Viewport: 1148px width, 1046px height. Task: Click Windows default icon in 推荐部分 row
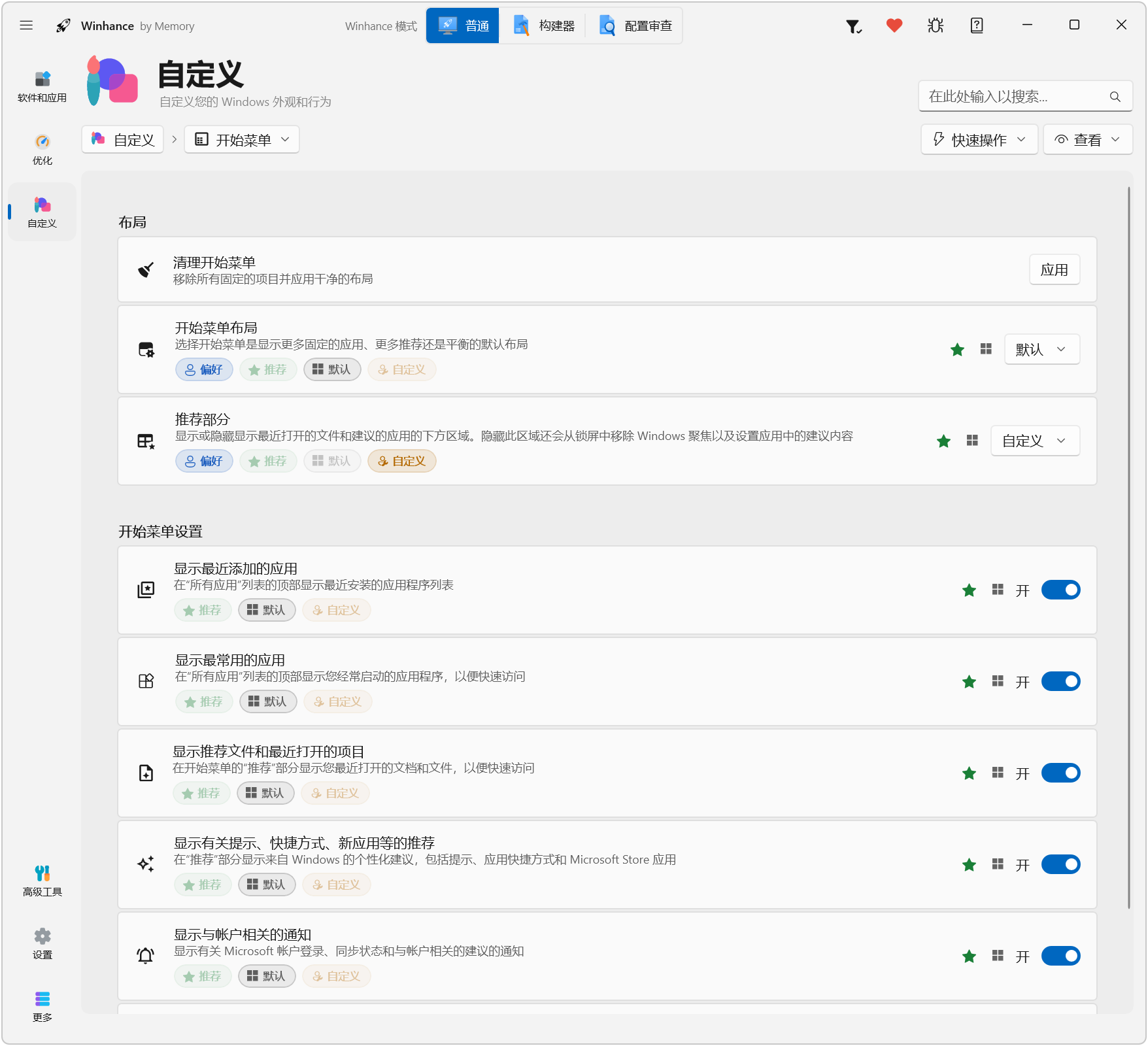click(972, 441)
